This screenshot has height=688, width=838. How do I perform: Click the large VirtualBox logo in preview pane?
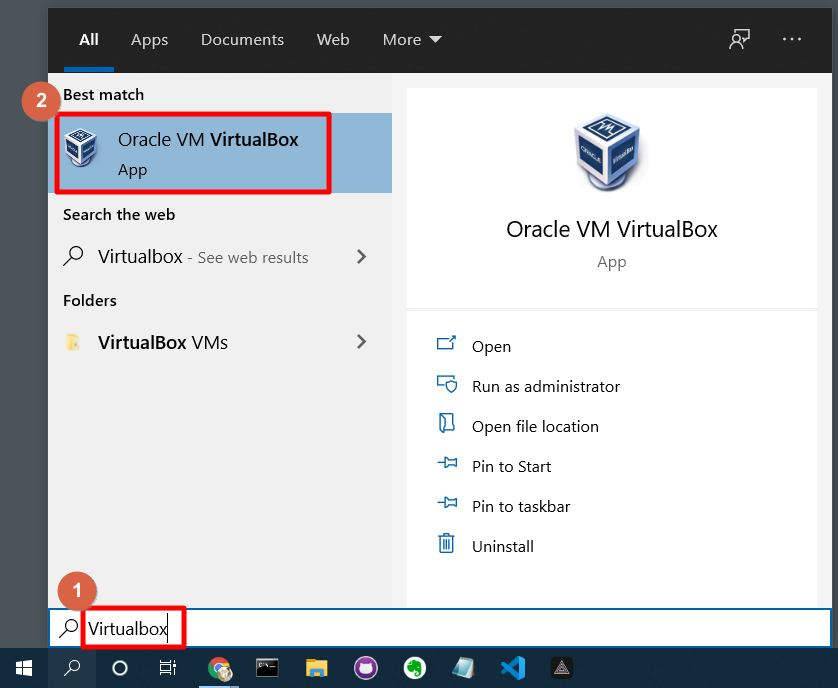tap(607, 152)
